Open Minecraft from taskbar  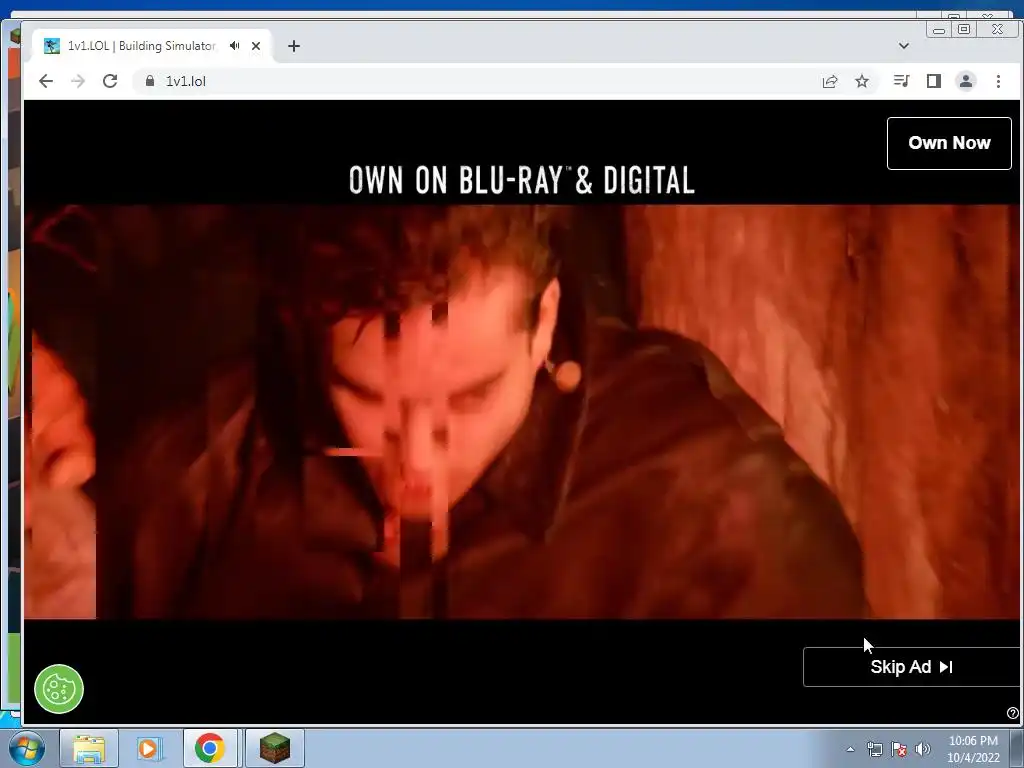pos(275,748)
